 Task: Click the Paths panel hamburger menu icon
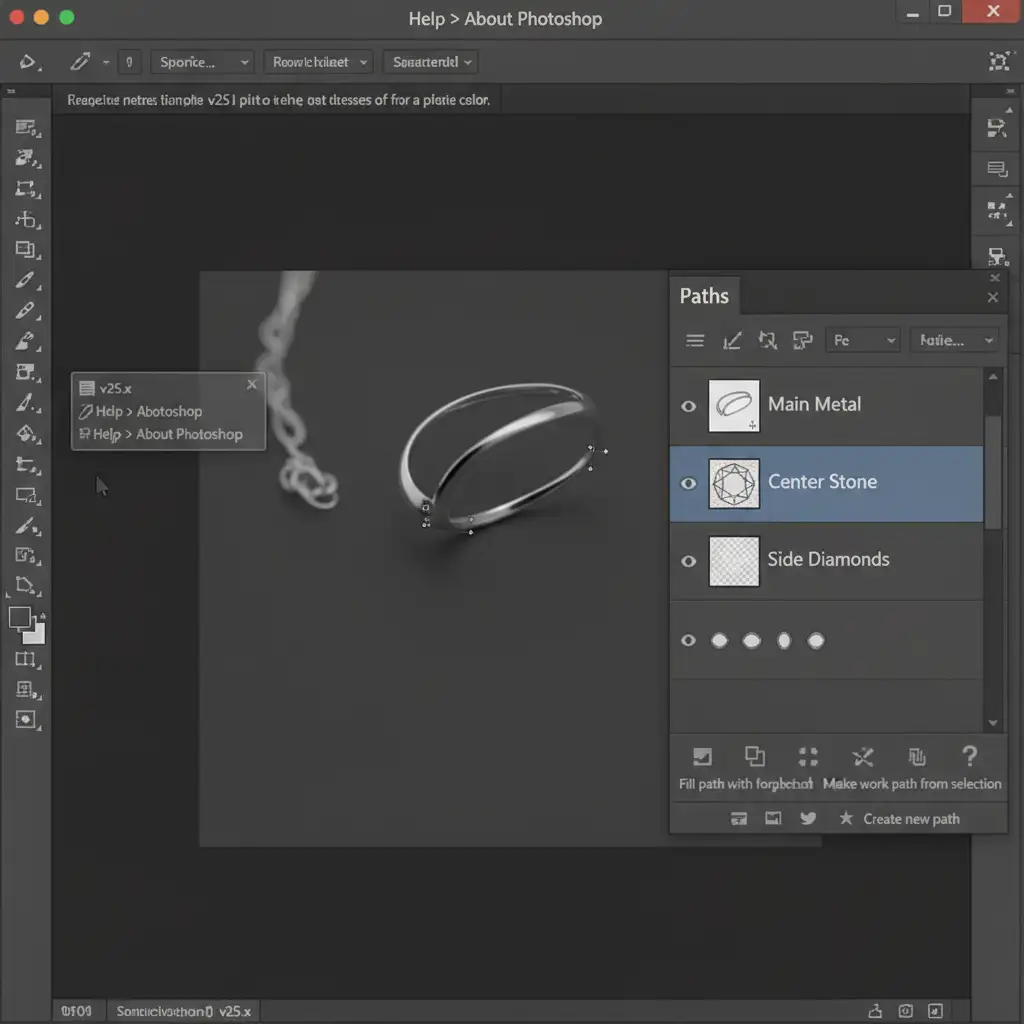pyautogui.click(x=695, y=341)
